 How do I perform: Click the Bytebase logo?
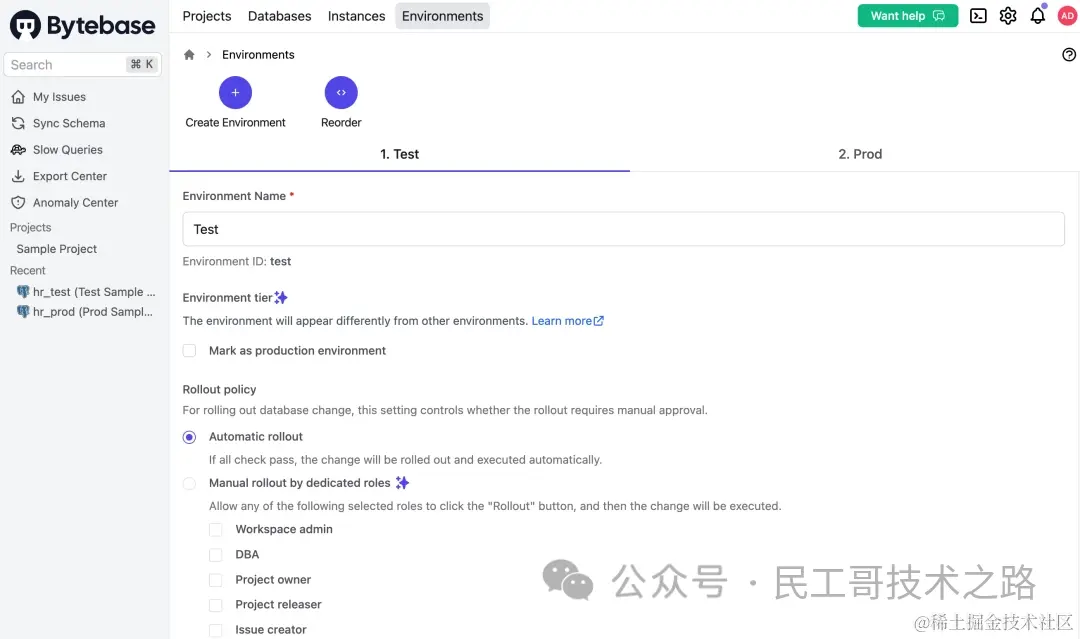tap(82, 25)
